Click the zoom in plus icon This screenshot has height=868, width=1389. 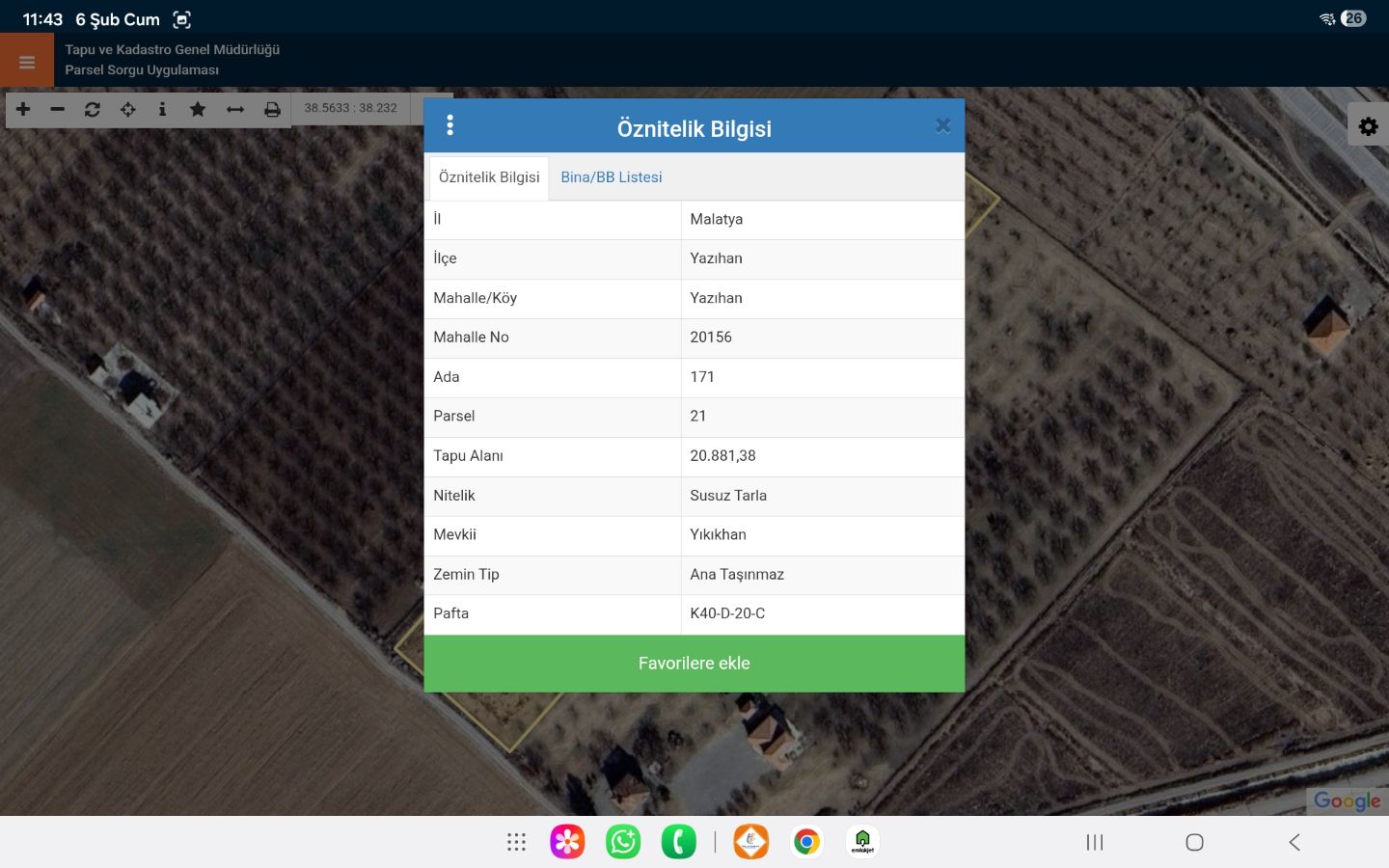(23, 109)
